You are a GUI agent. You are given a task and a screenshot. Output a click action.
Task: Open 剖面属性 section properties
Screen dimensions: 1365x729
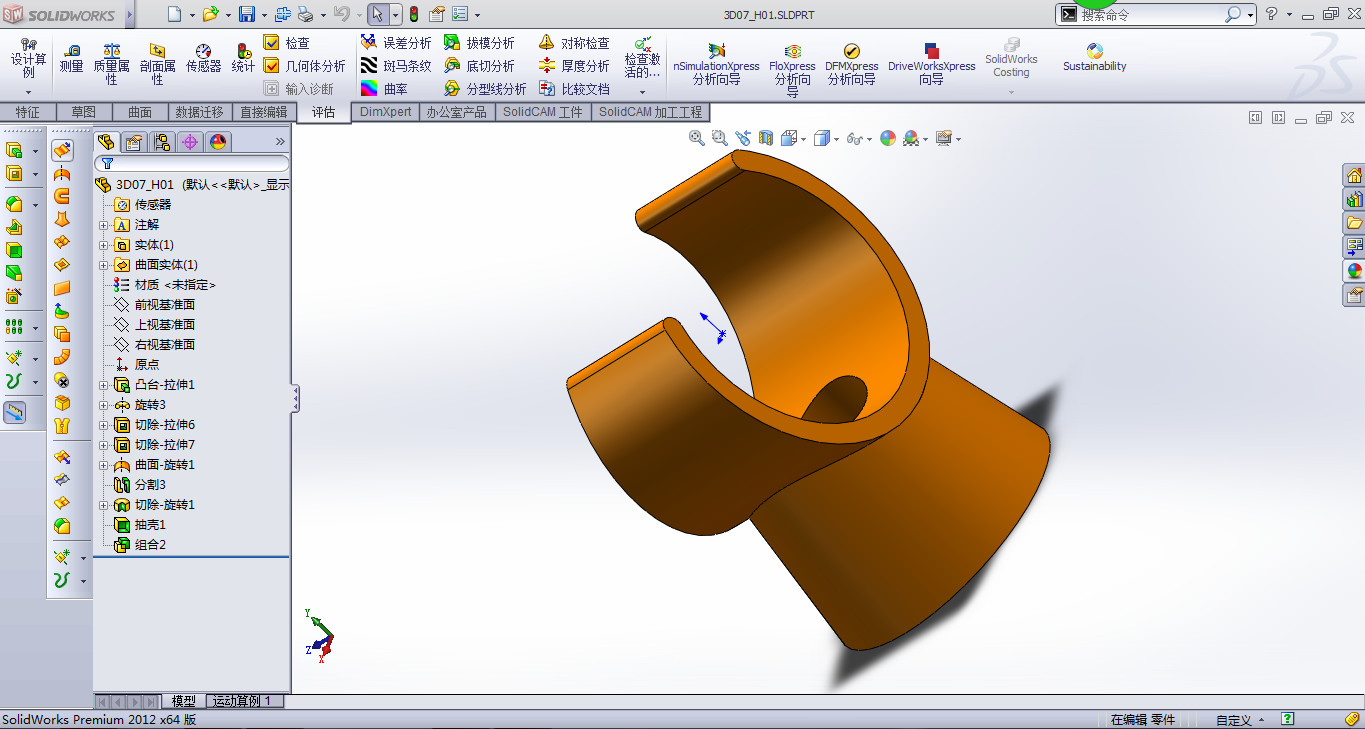tap(157, 62)
